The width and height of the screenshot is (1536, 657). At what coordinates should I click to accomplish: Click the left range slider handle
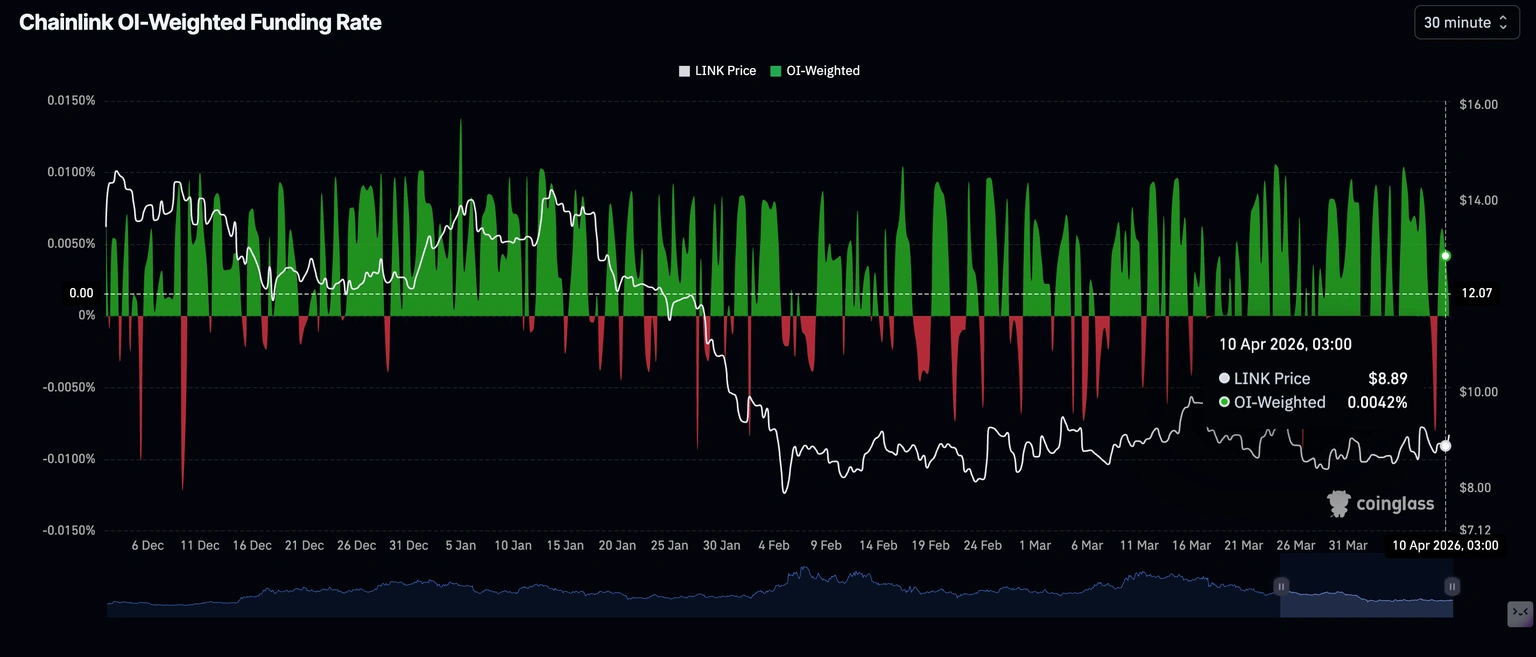point(1281,586)
